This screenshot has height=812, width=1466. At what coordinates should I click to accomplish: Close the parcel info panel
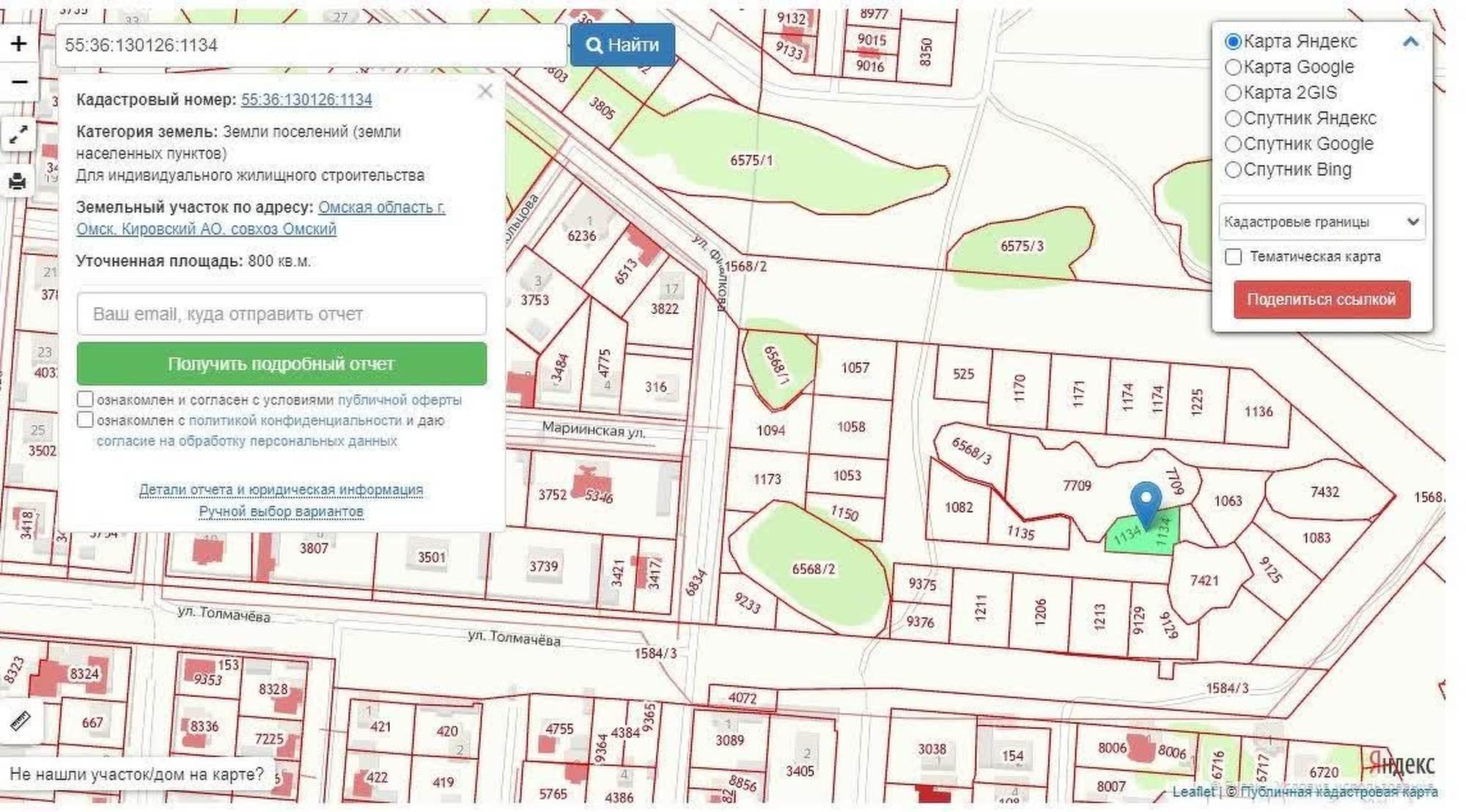tap(485, 92)
